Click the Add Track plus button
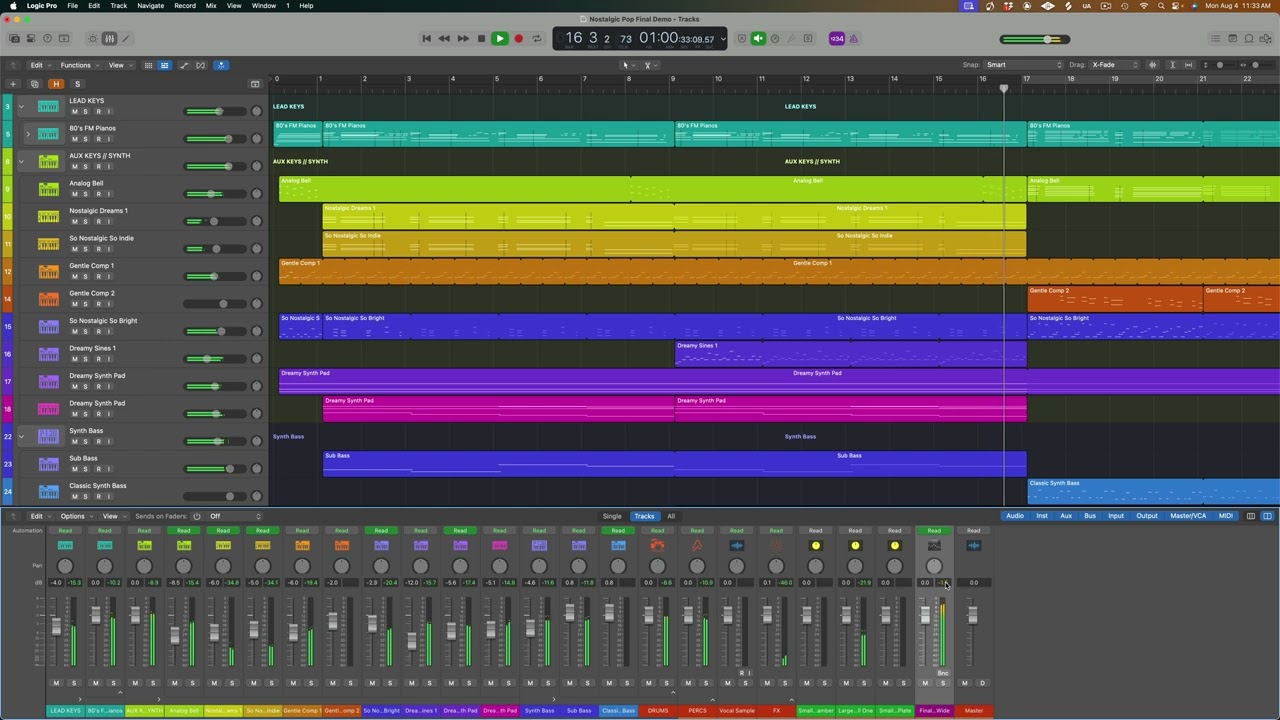This screenshot has width=1280, height=720. [x=14, y=84]
